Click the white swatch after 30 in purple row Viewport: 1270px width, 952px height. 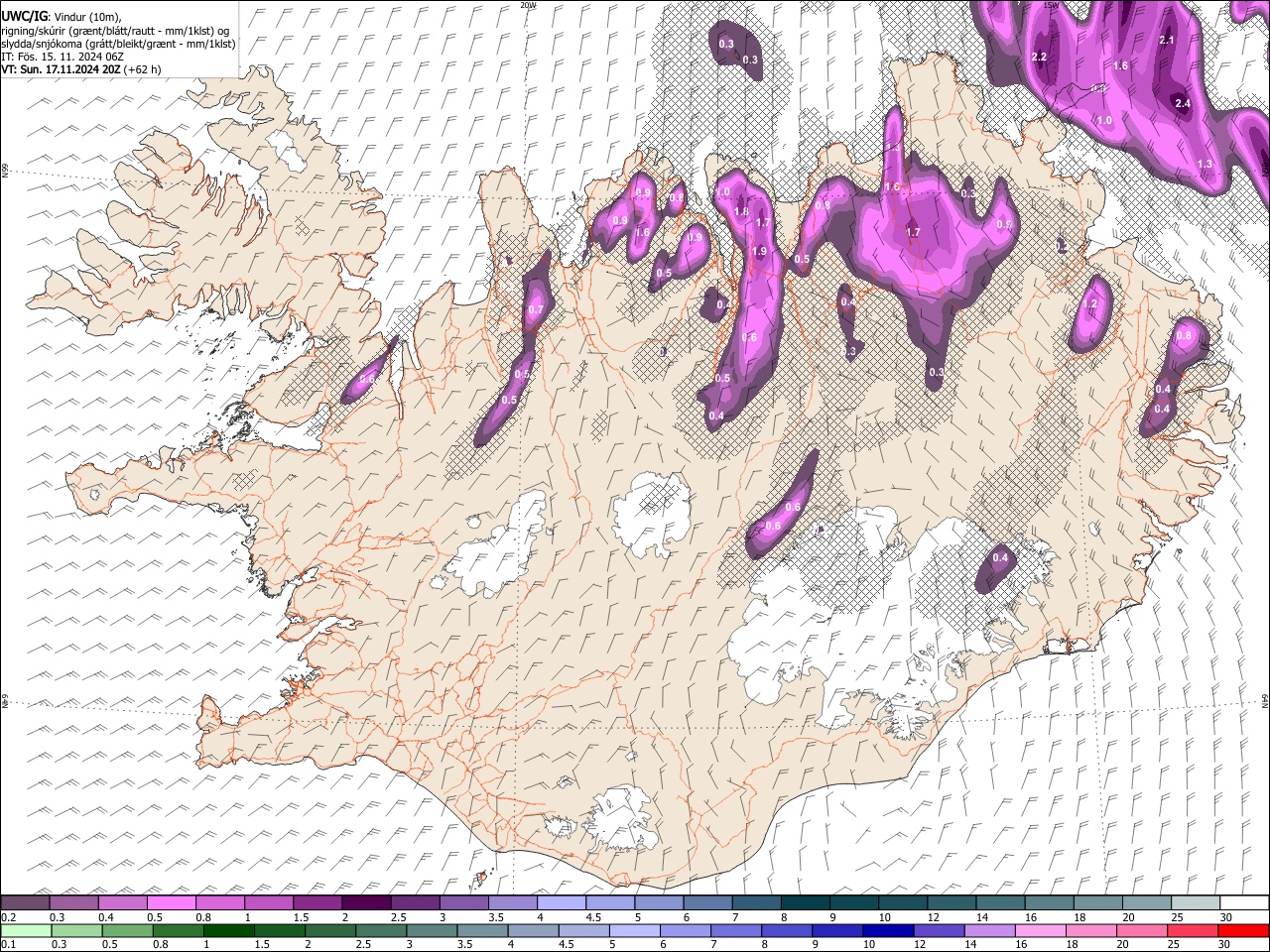point(1244,903)
